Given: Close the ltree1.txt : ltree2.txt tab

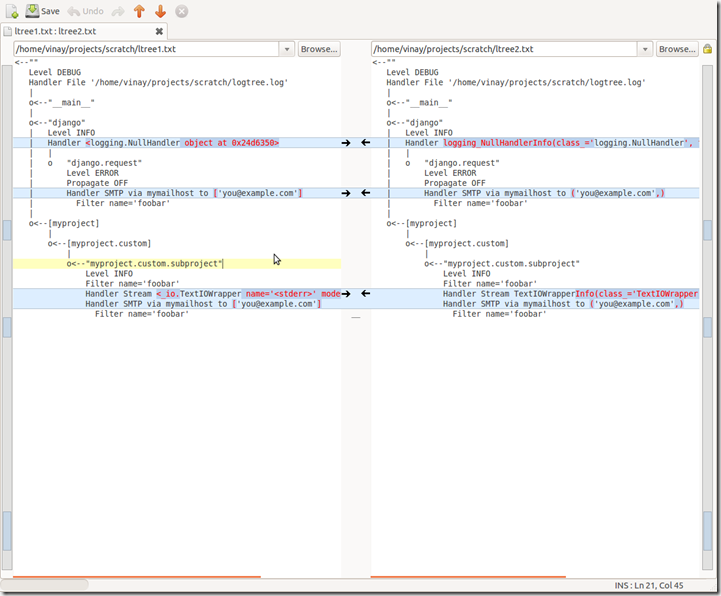Looking at the screenshot, I should click(x=159, y=31).
